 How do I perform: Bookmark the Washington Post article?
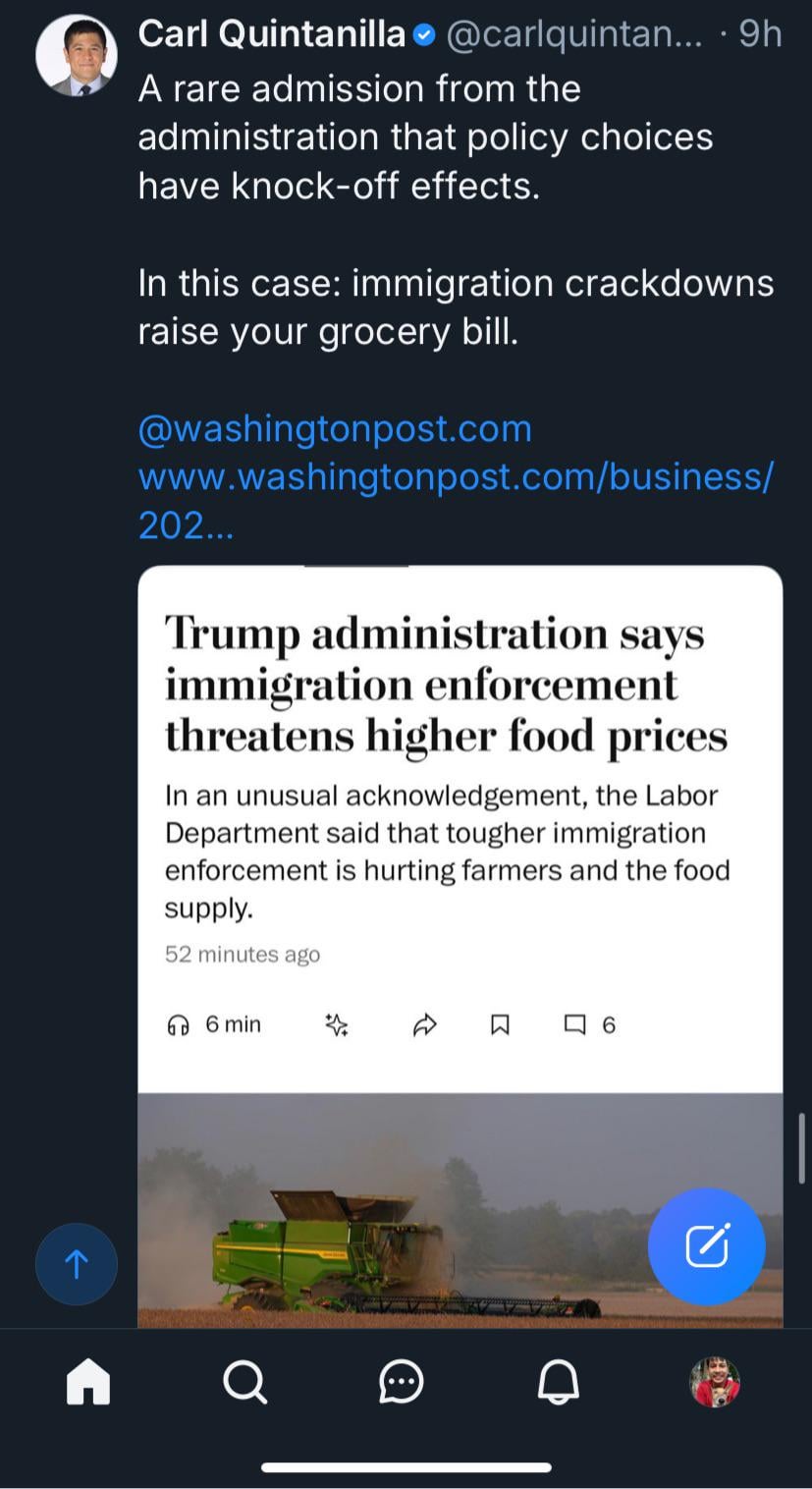pyautogui.click(x=500, y=1025)
